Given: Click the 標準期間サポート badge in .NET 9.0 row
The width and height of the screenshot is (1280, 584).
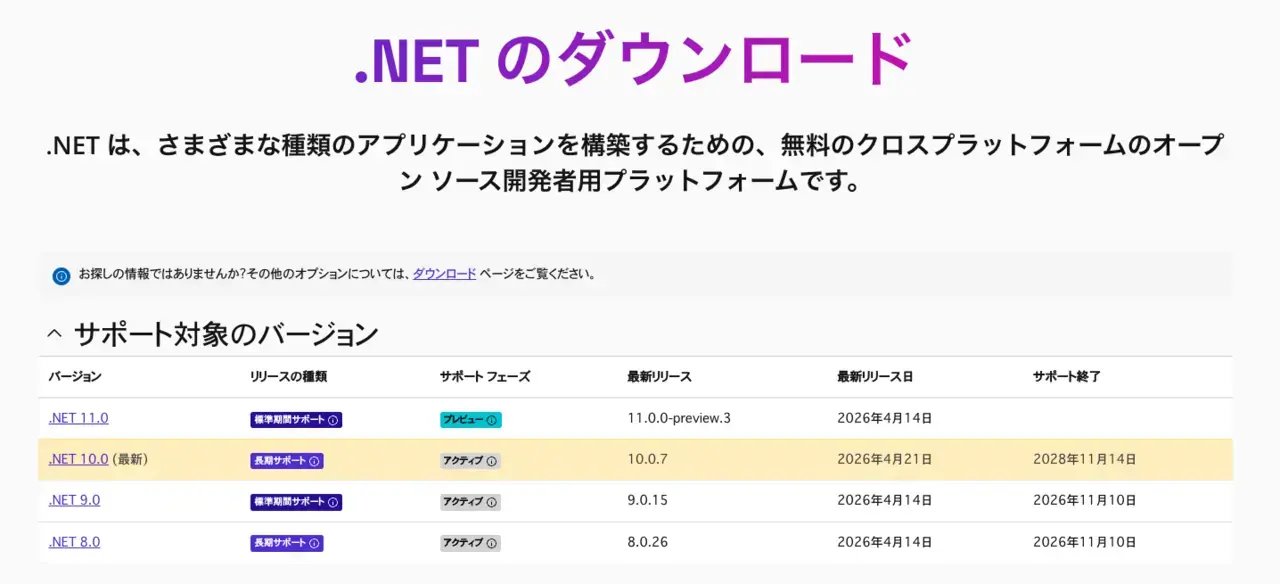Looking at the screenshot, I should point(296,502).
